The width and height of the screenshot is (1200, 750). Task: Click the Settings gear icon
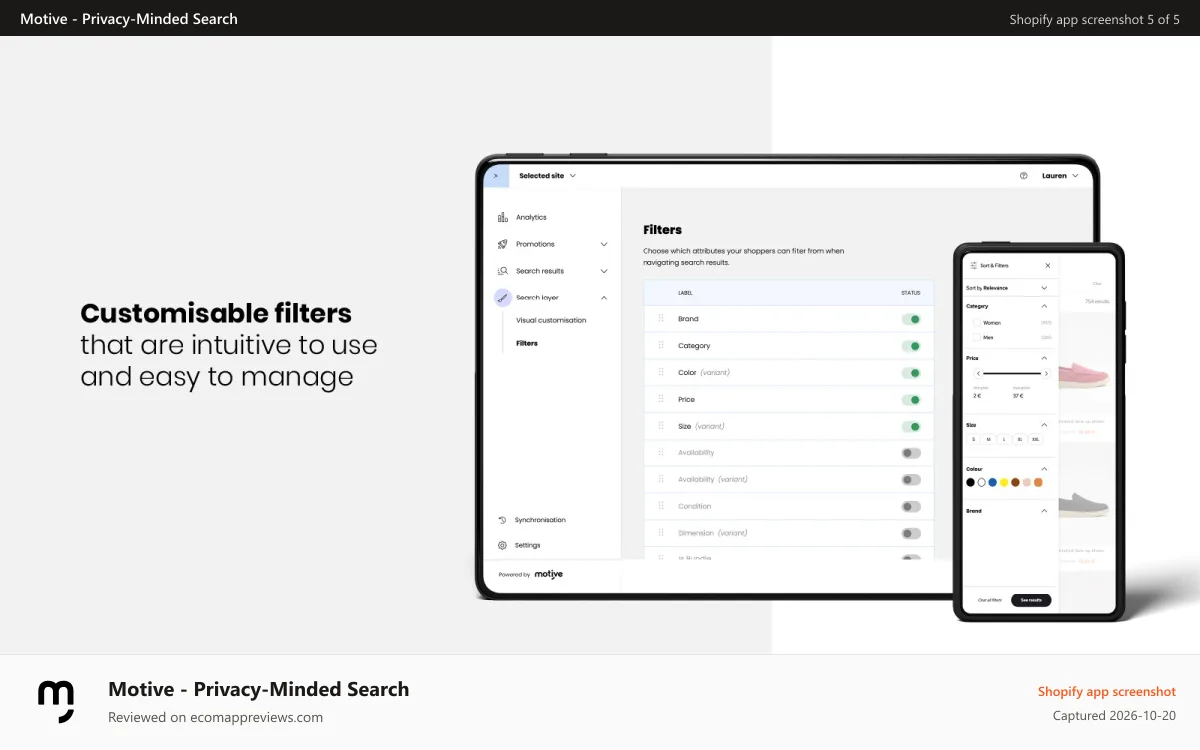(502, 545)
